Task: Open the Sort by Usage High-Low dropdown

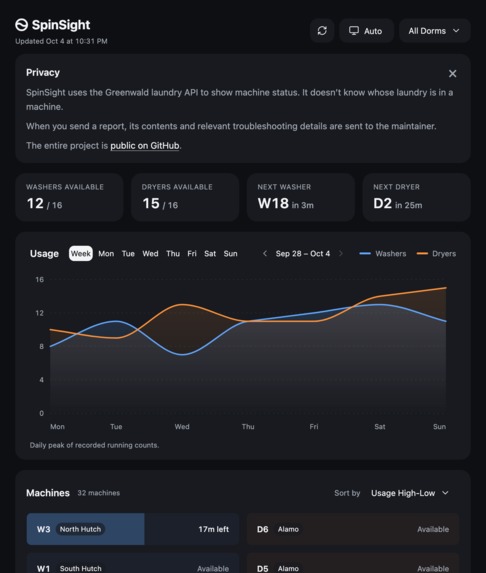Action: tap(410, 493)
